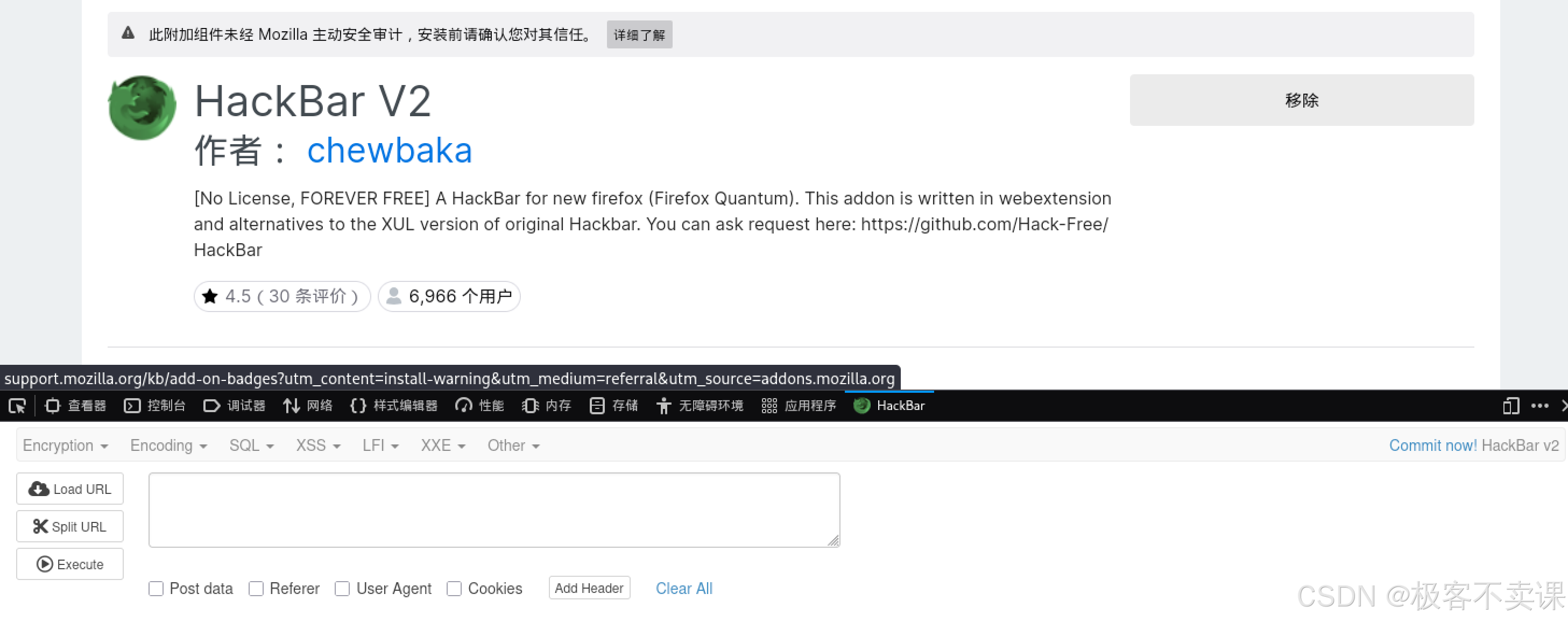Open the Console (控制台) panel
Screen dimensions: 1568x622
point(154,406)
